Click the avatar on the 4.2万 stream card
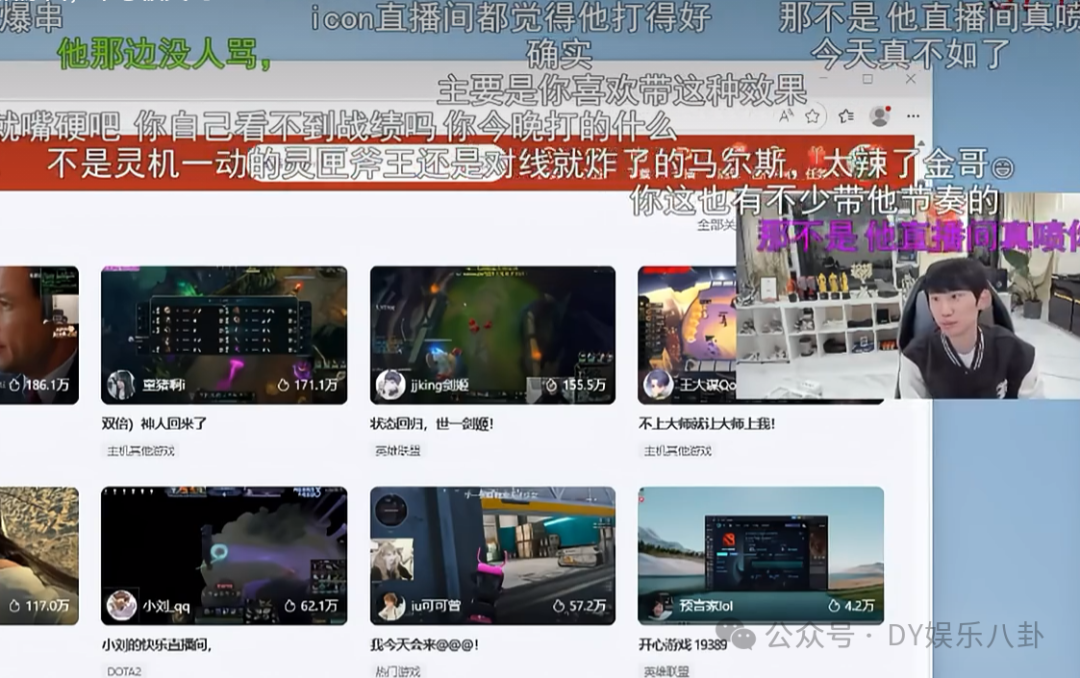Viewport: 1080px width, 678px height. point(658,606)
